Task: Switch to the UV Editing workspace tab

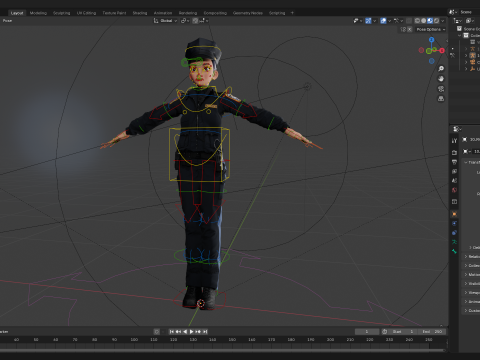Action: (86, 13)
